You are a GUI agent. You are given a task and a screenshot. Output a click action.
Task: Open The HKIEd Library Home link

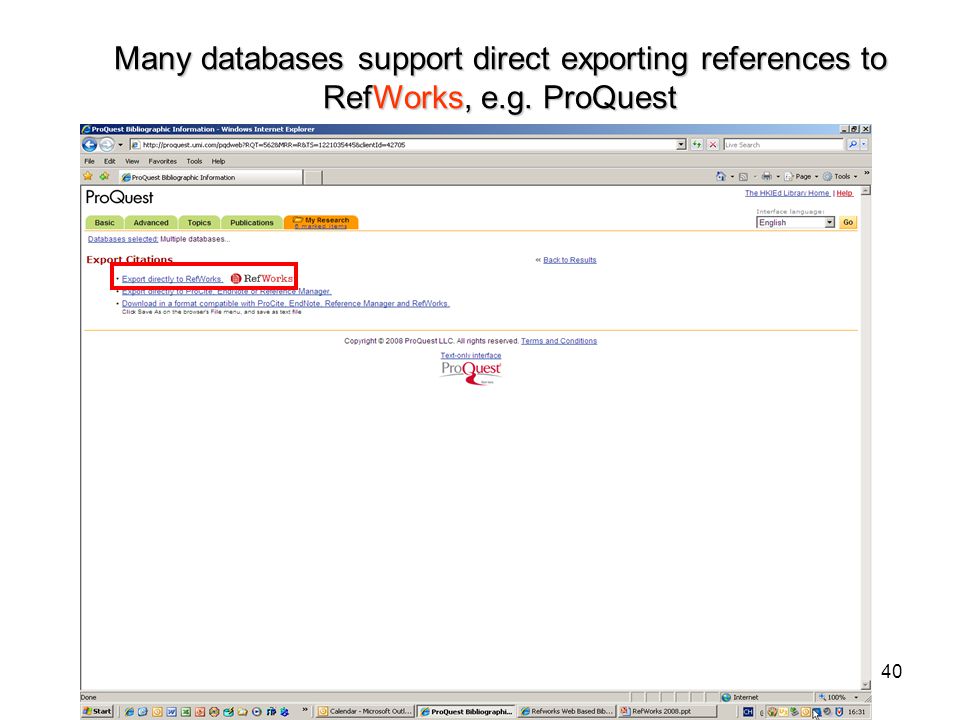[787, 193]
